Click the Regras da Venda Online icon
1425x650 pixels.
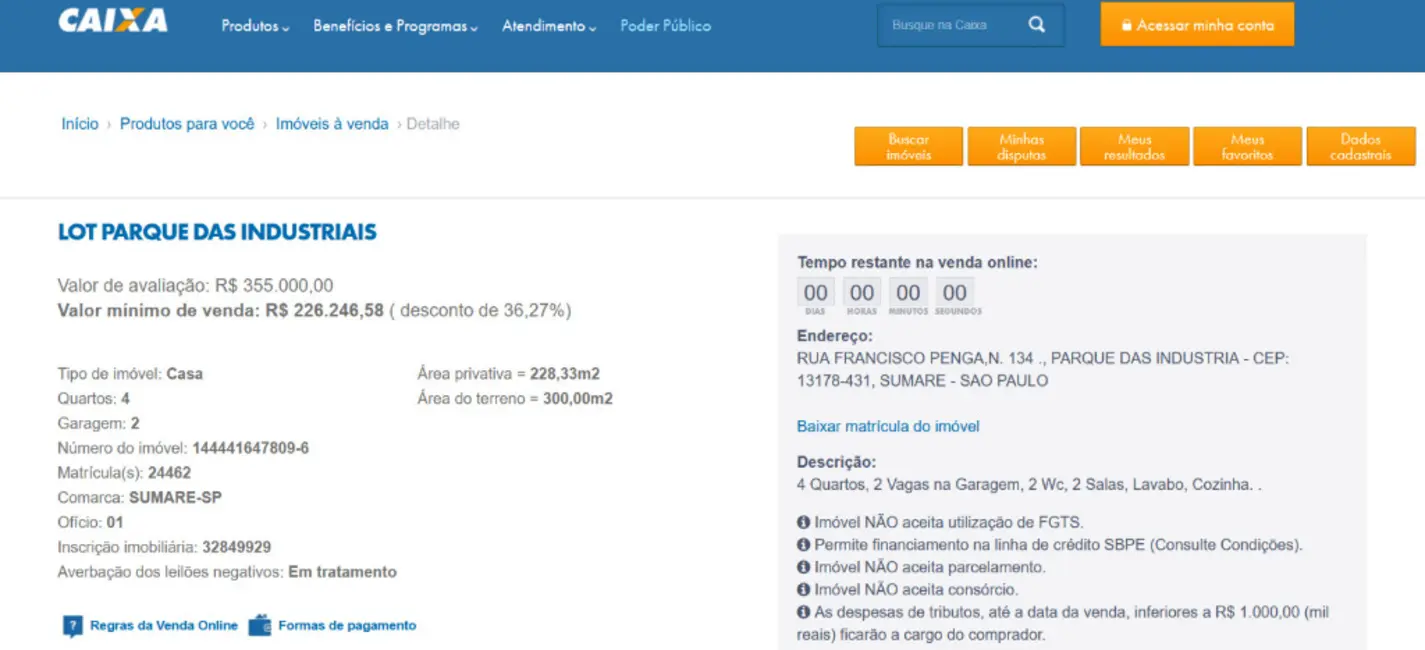72,626
